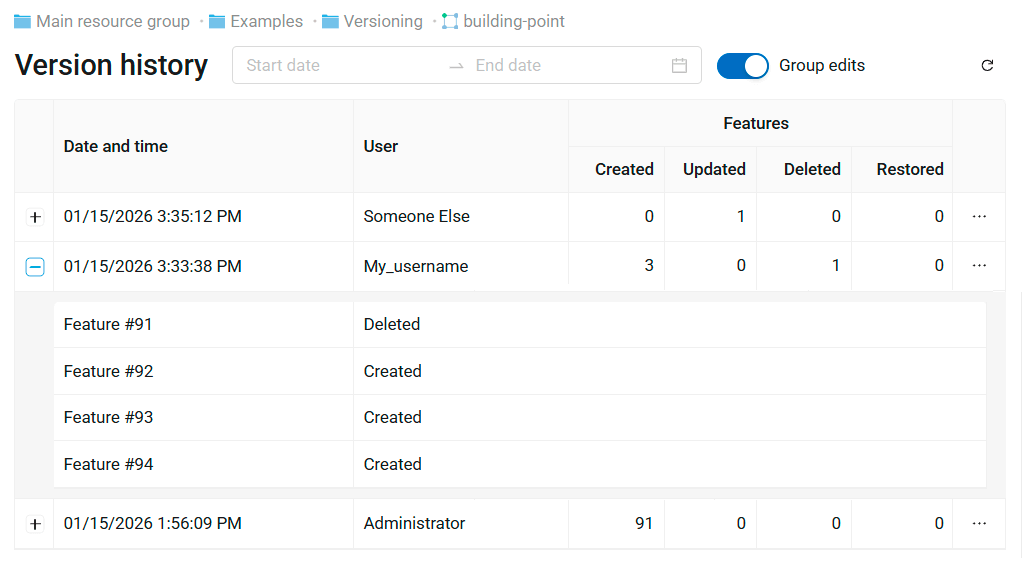Expand the 3:35:12 PM version row
This screenshot has width=1023, height=568.
coord(35,217)
